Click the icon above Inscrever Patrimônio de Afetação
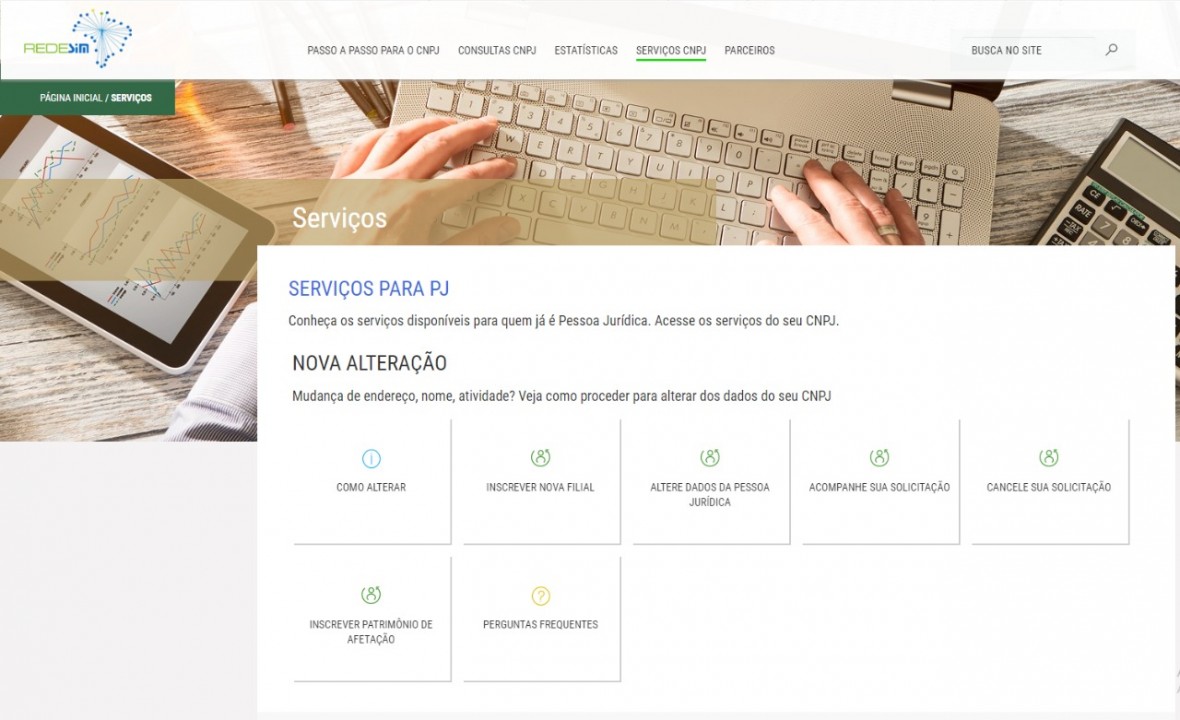The width and height of the screenshot is (1180, 720). (x=371, y=594)
